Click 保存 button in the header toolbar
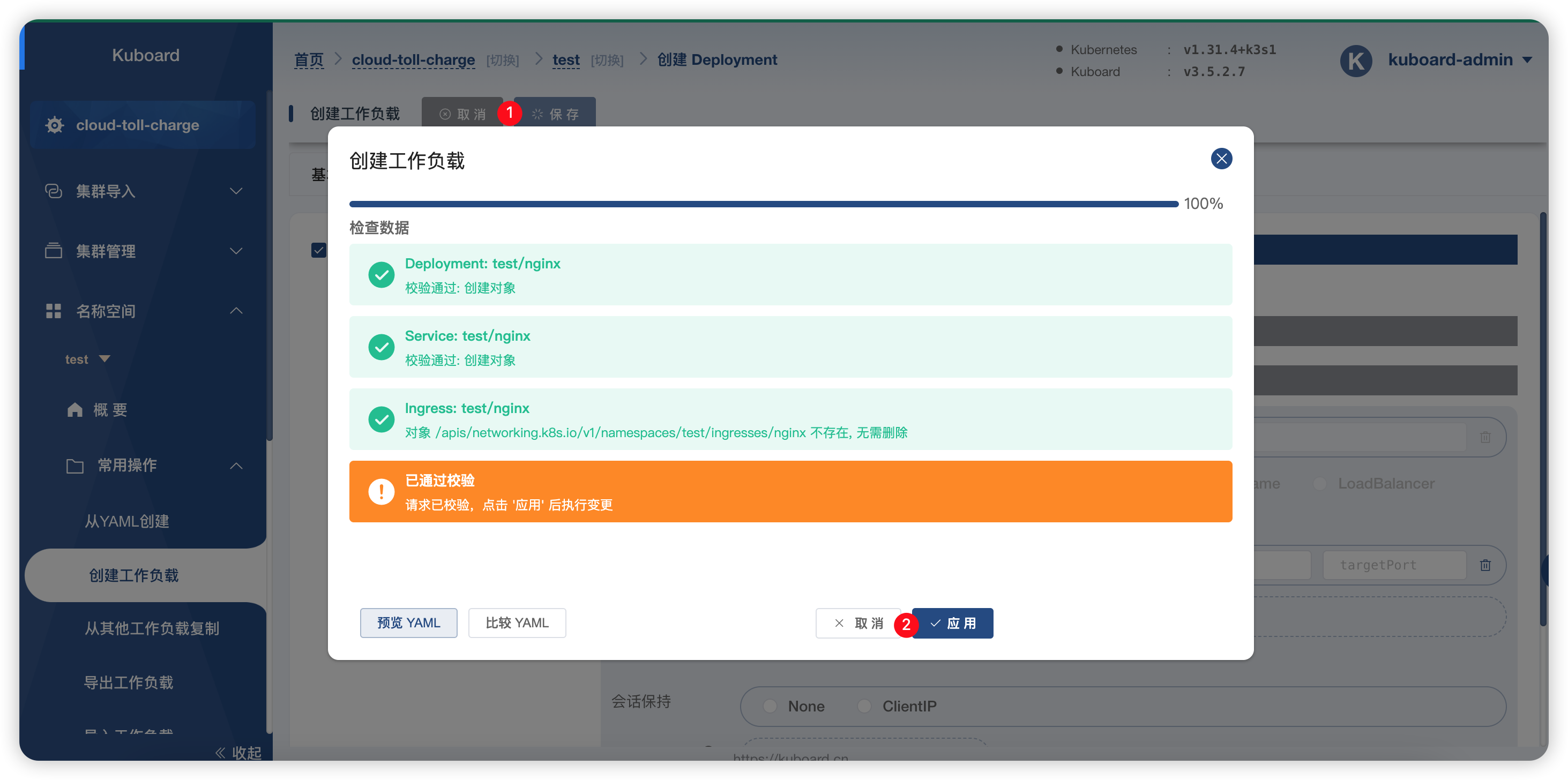1568x780 pixels. coord(555,113)
